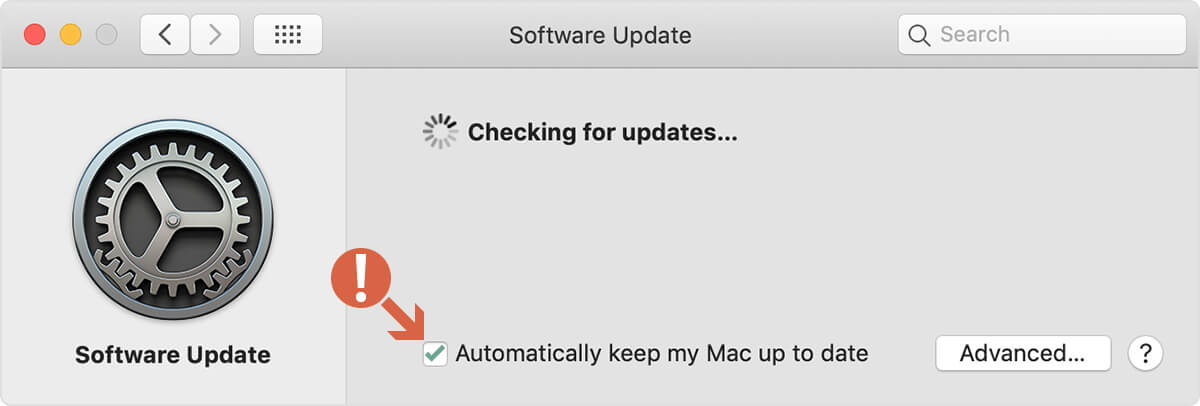Image resolution: width=1200 pixels, height=406 pixels.
Task: Focus the Search field
Action: pos(1042,35)
